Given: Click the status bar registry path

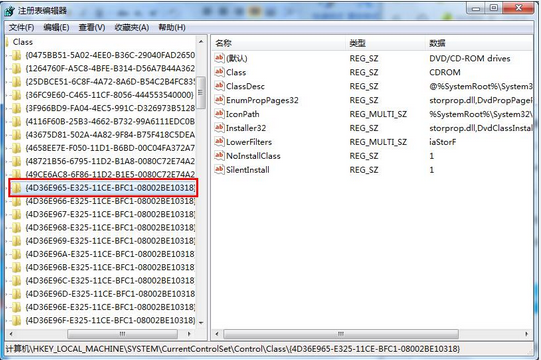Looking at the screenshot, I should 233,349.
